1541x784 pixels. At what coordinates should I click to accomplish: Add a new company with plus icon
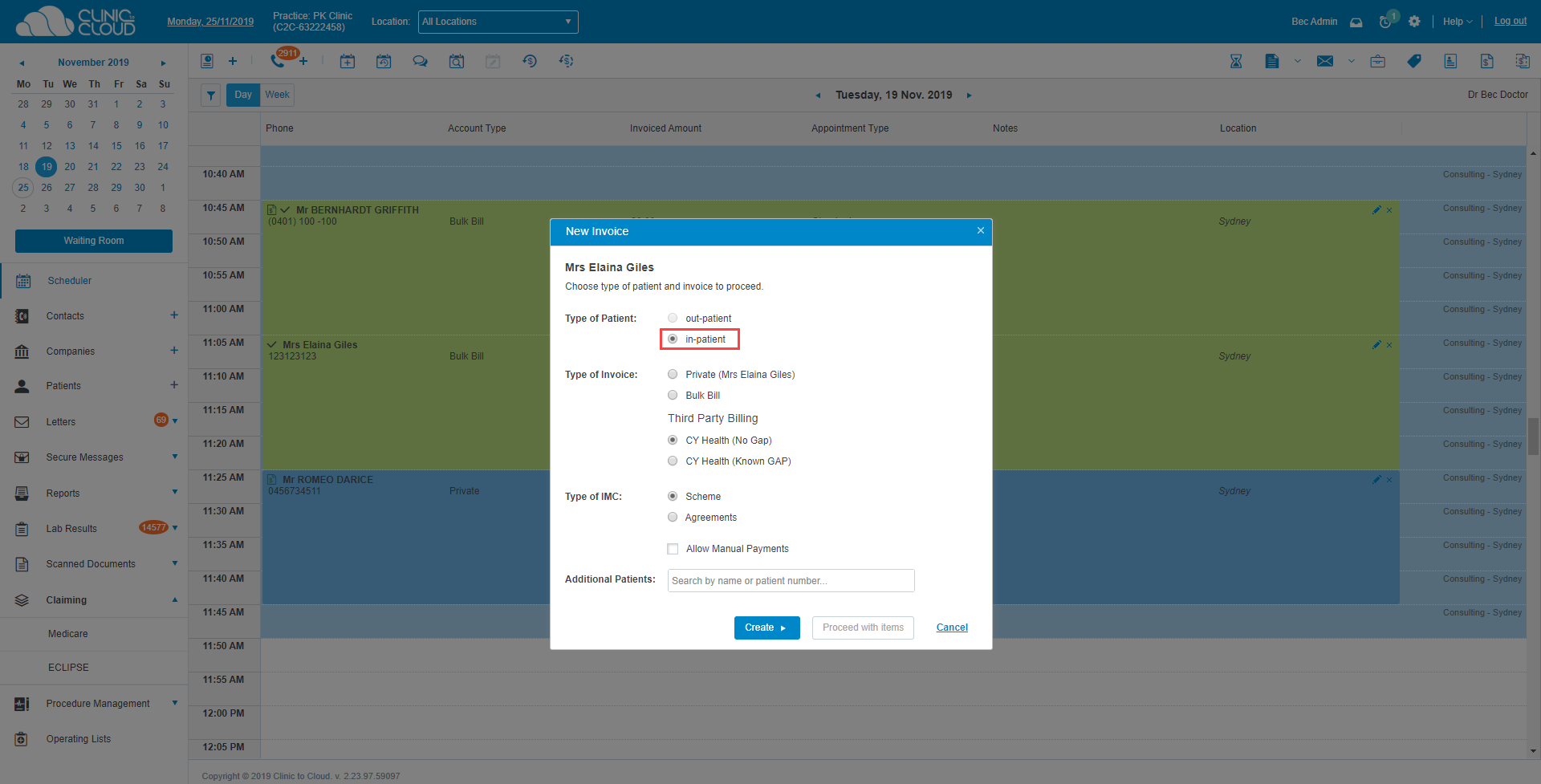pos(174,350)
